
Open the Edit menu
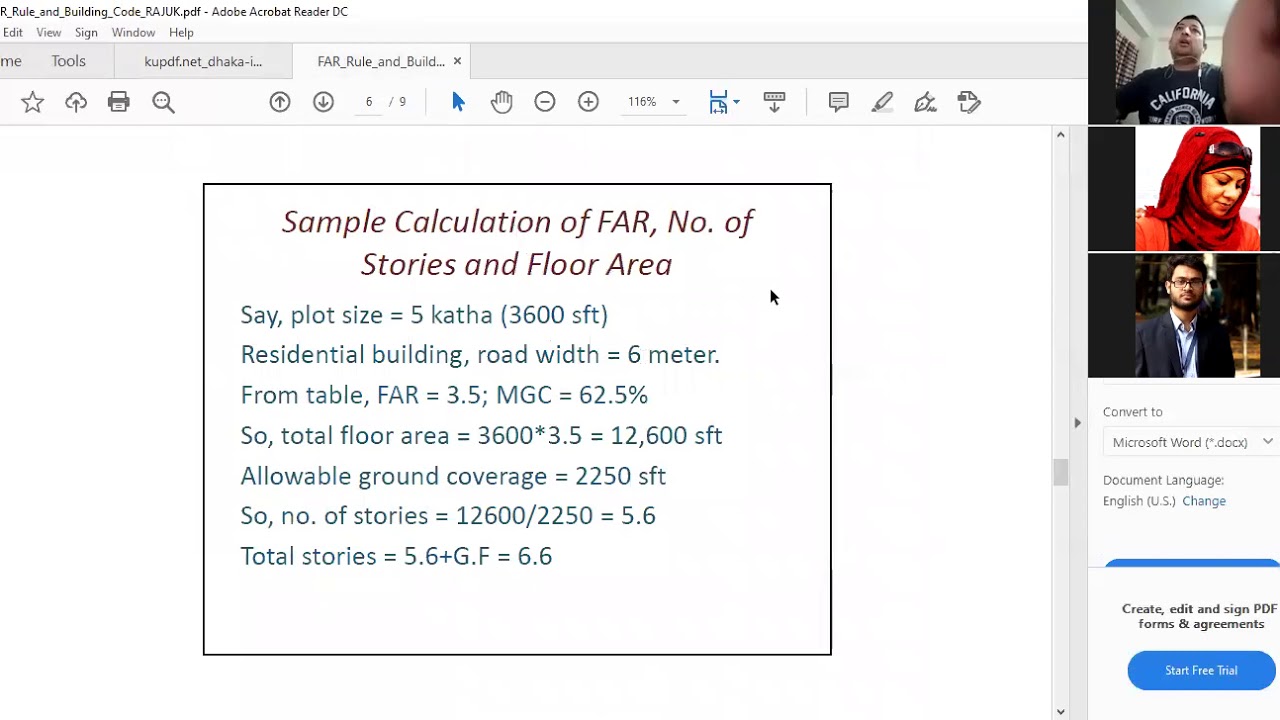pos(13,33)
